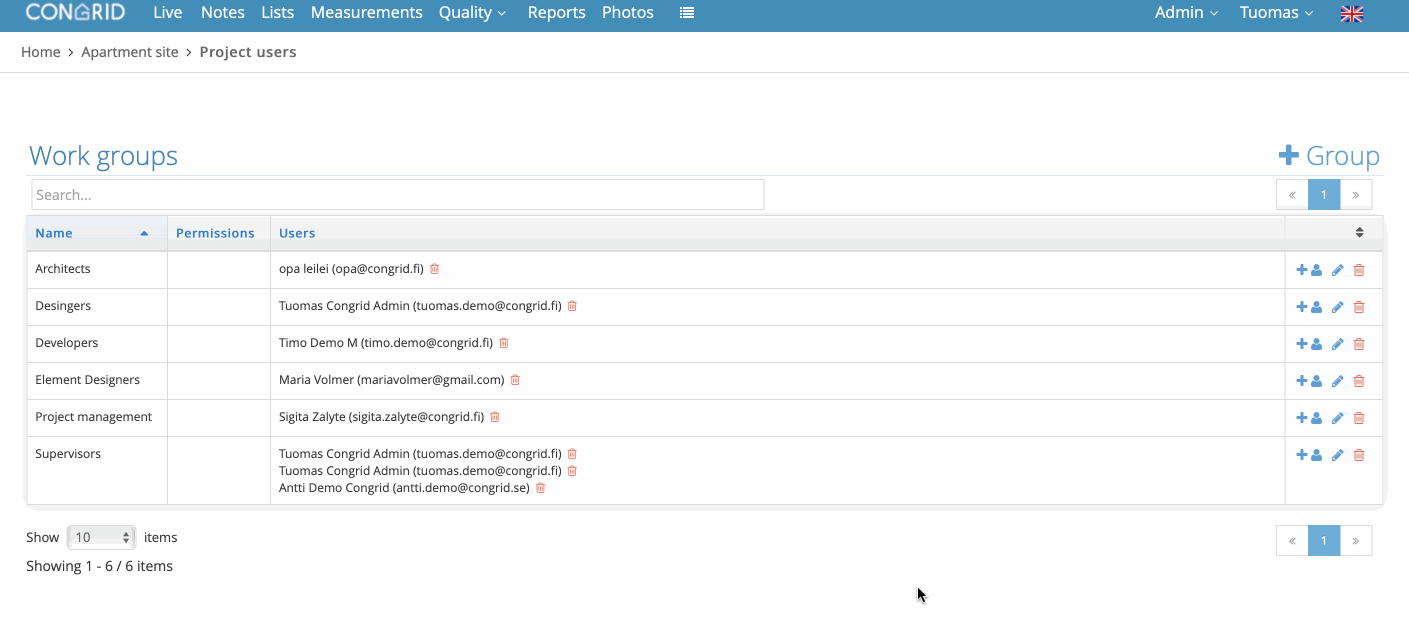The image size is (1409, 630).
Task: Delete the Project management group
Action: pyautogui.click(x=1359, y=418)
